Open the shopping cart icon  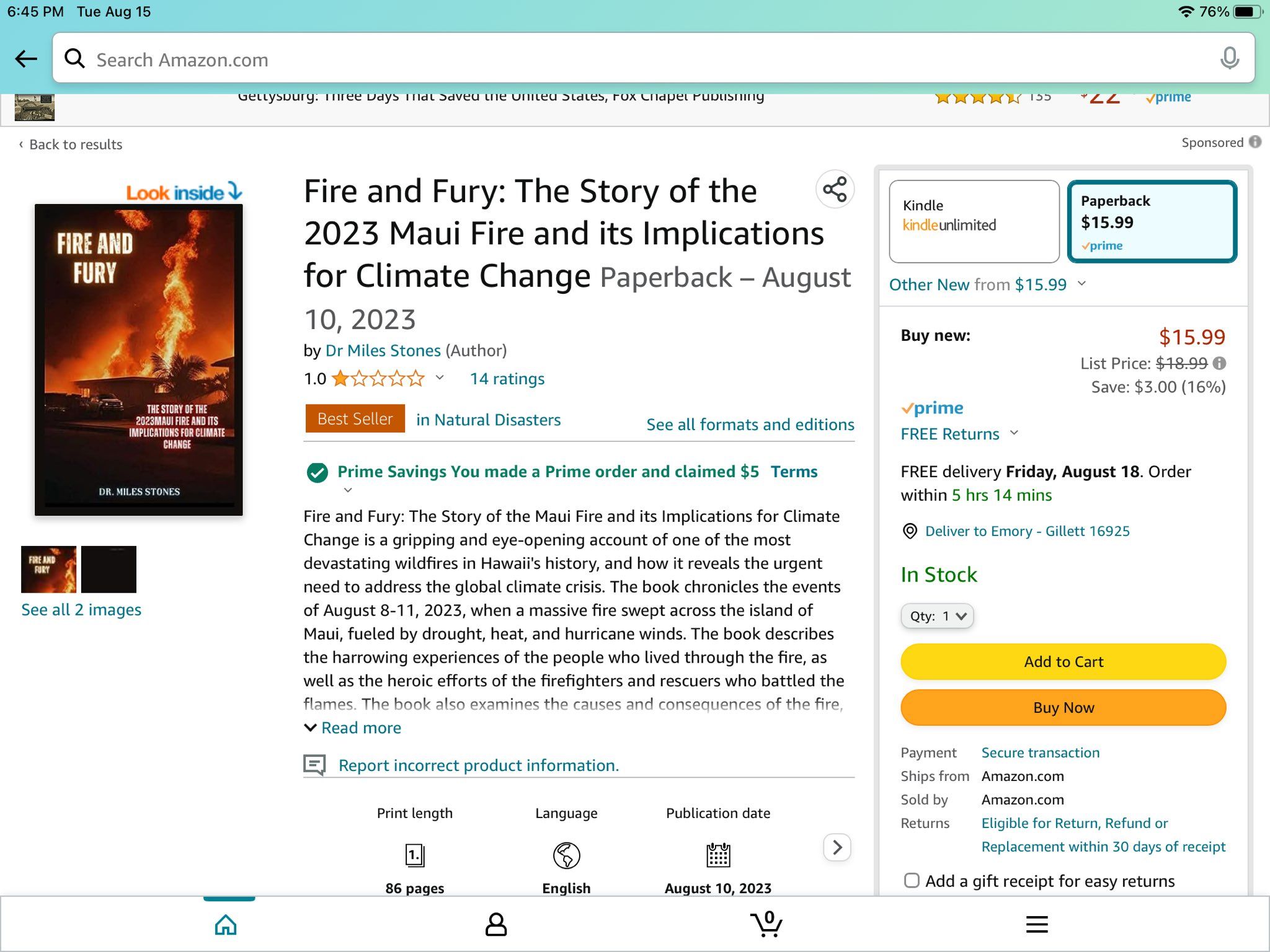tap(766, 924)
